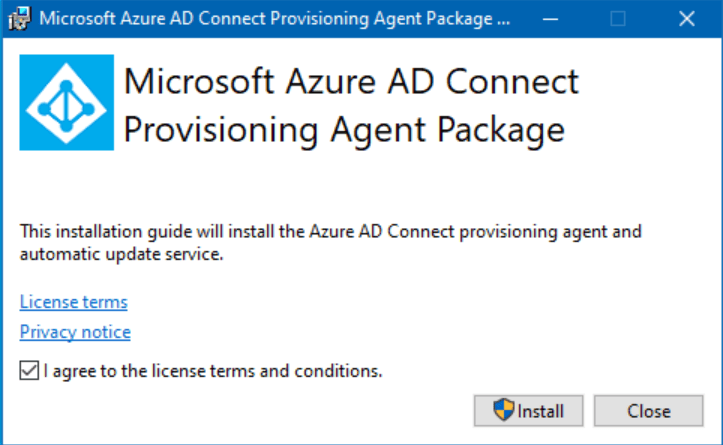Click the window title text in the title bar

(275, 19)
